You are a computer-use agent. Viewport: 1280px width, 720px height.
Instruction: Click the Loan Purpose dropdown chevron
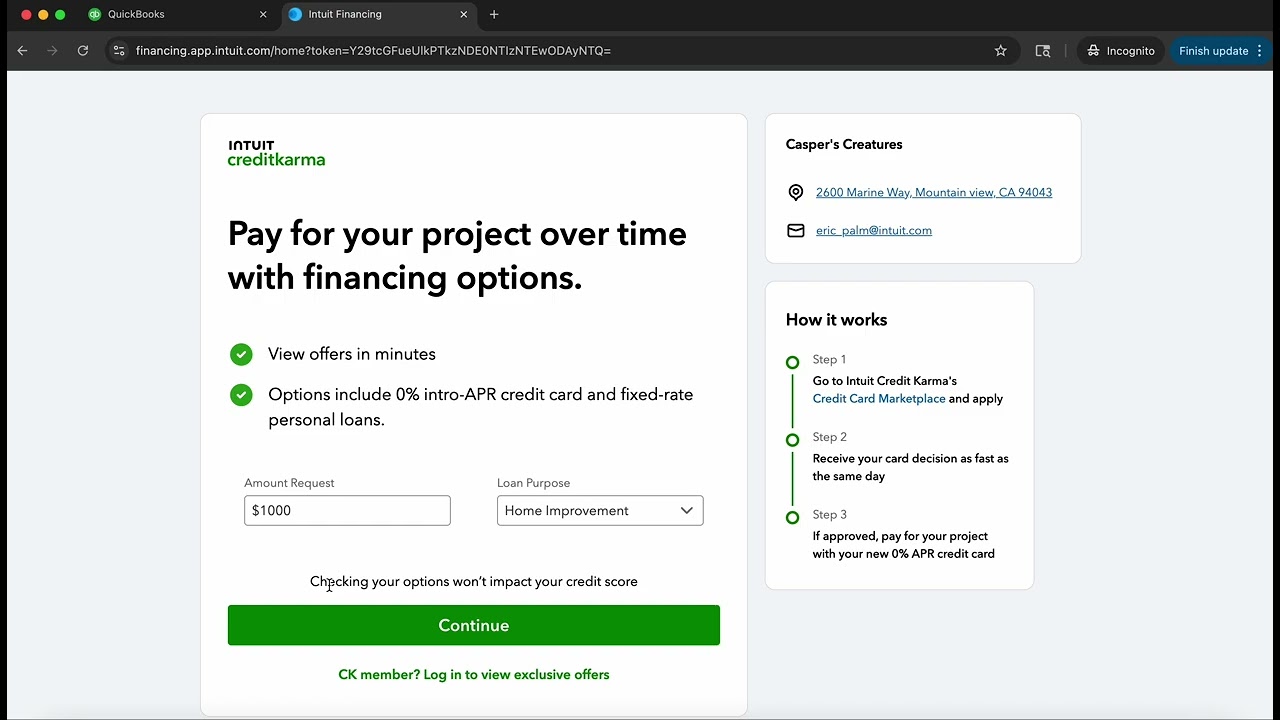point(687,511)
